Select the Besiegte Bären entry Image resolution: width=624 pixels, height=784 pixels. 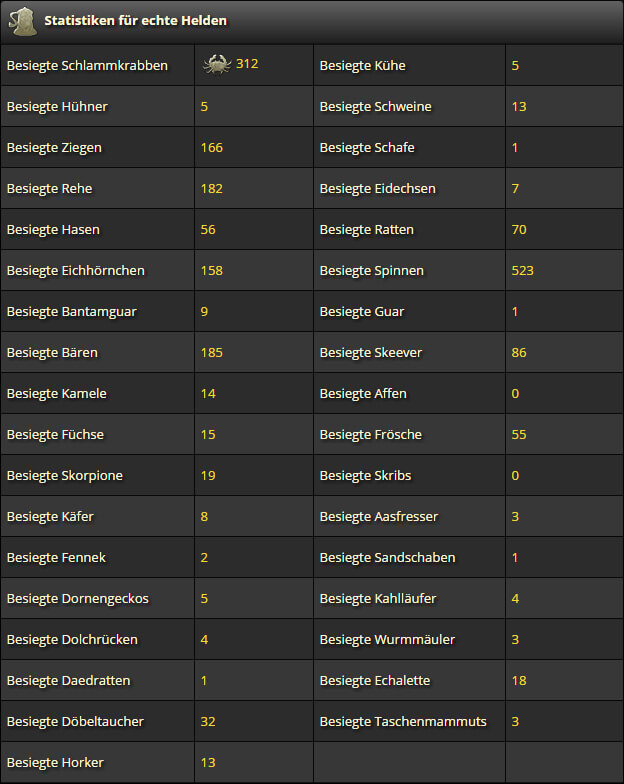pos(52,352)
